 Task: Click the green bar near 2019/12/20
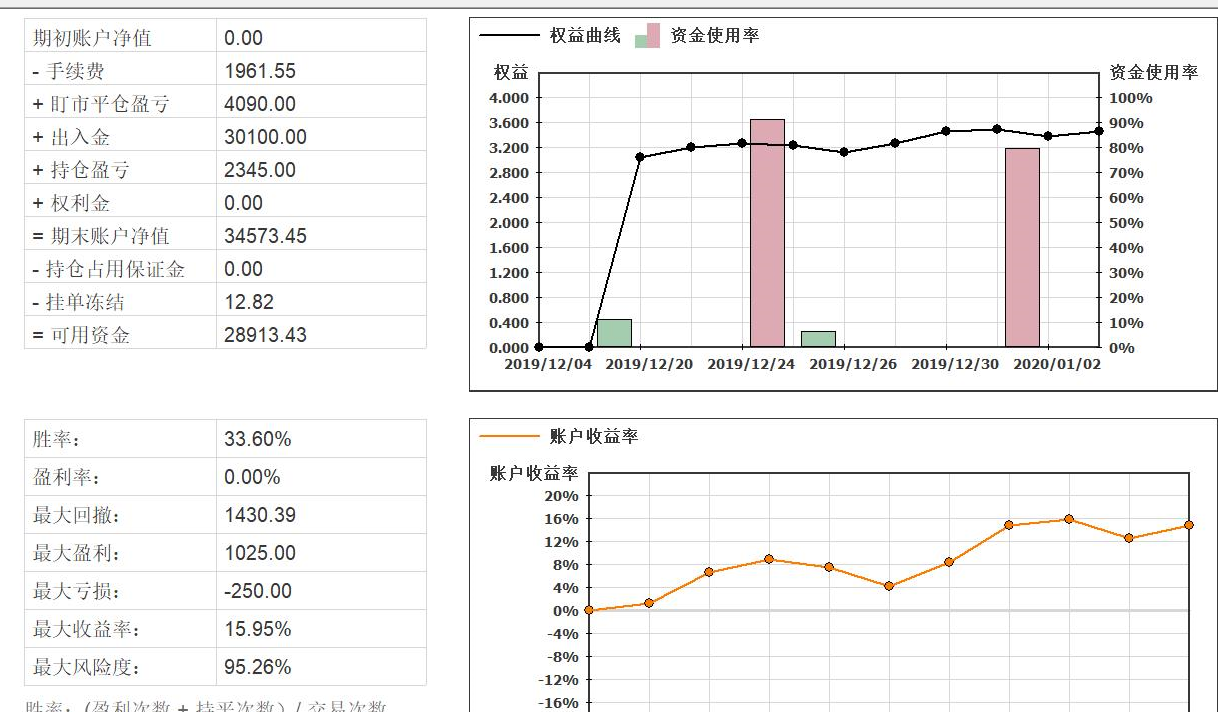click(x=614, y=333)
